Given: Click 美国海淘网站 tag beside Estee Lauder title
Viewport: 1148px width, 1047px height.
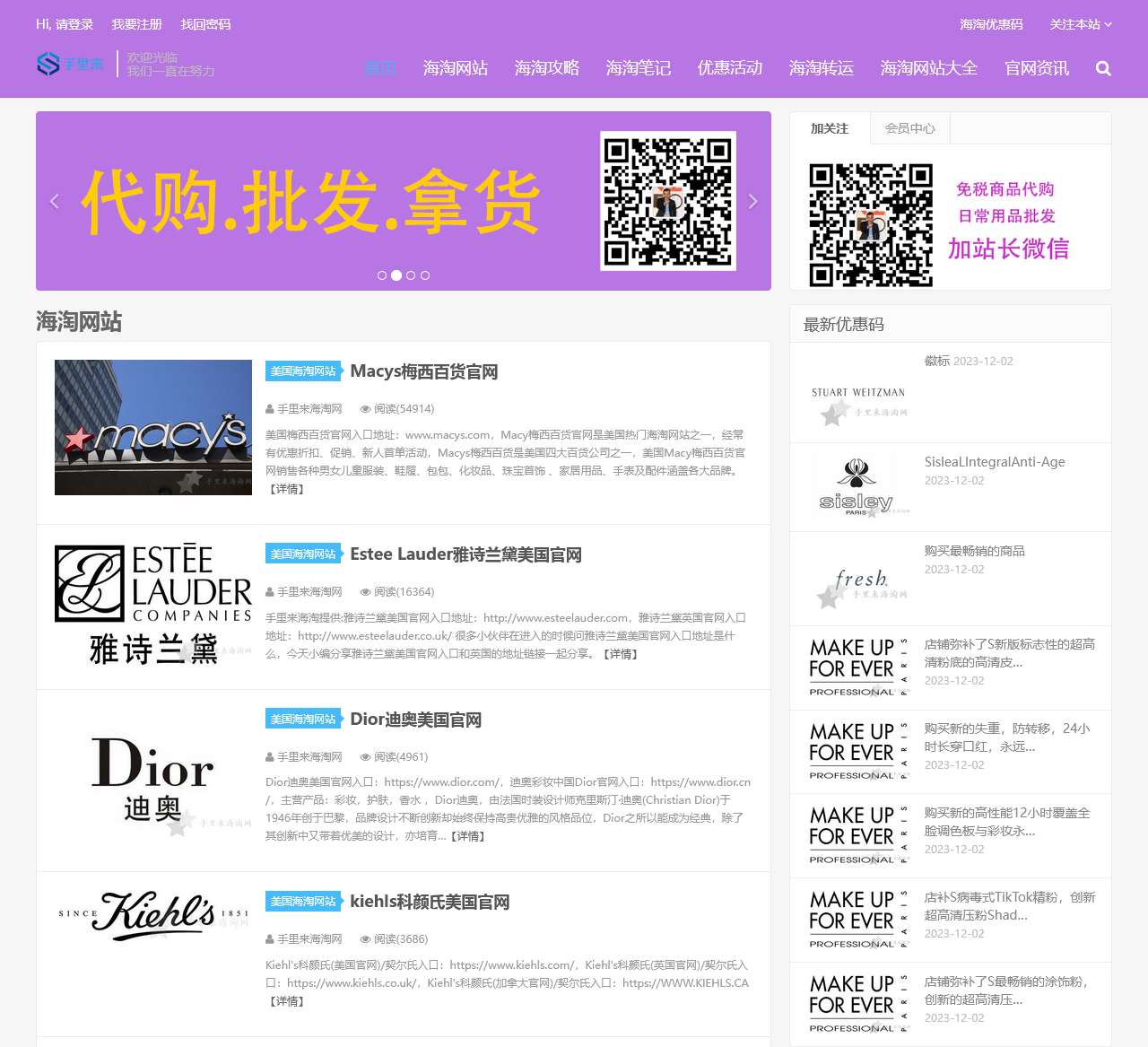Looking at the screenshot, I should pos(303,554).
